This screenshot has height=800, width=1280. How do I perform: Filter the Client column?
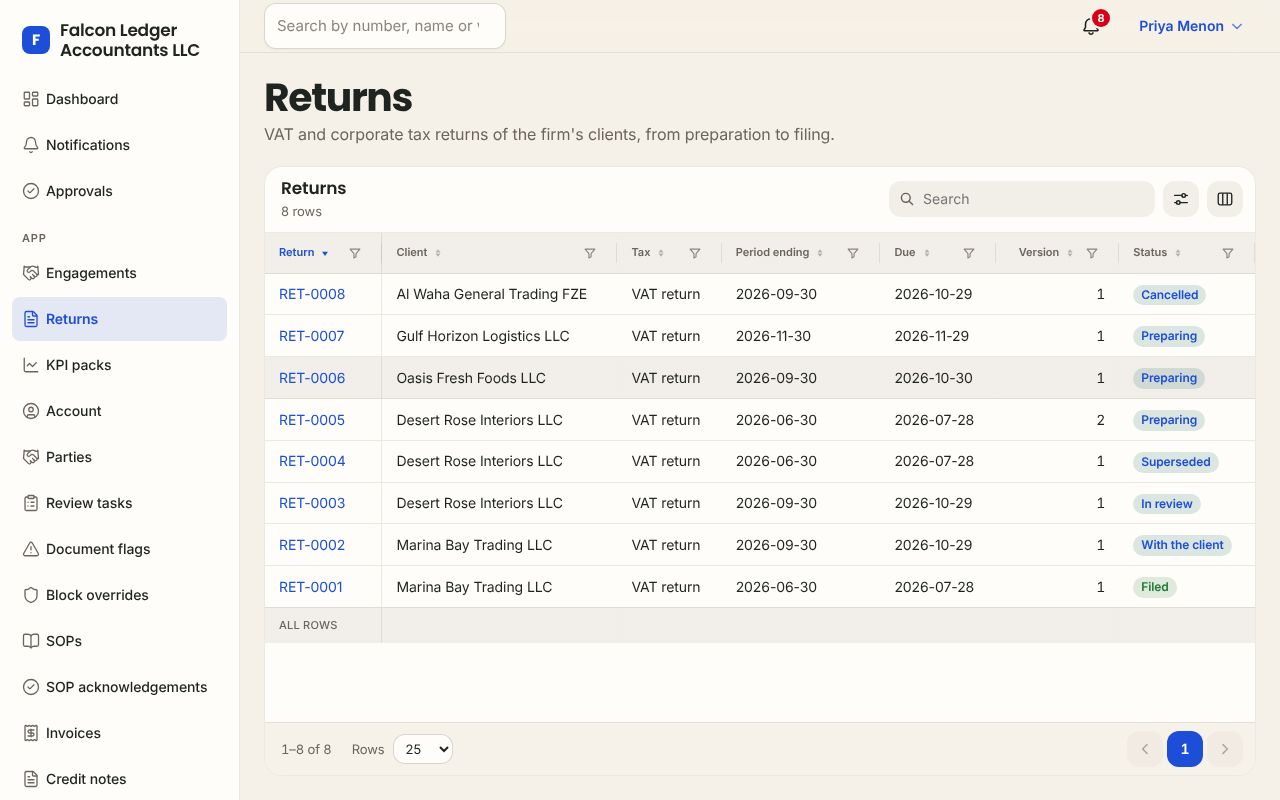tap(590, 253)
